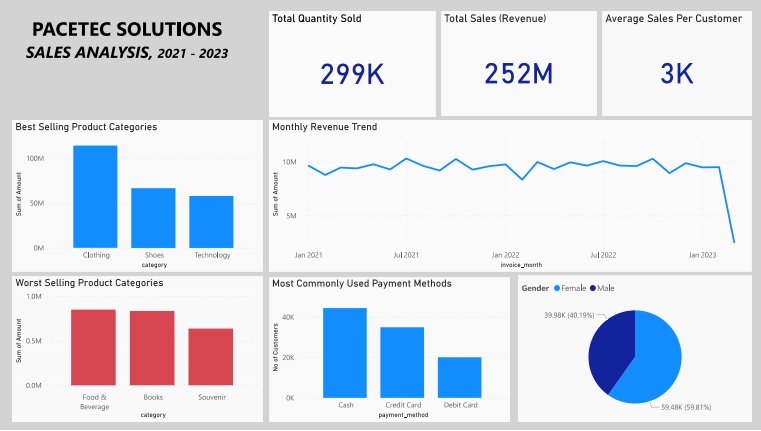
Task: Click the Debit Card payment bar
Action: (x=459, y=377)
